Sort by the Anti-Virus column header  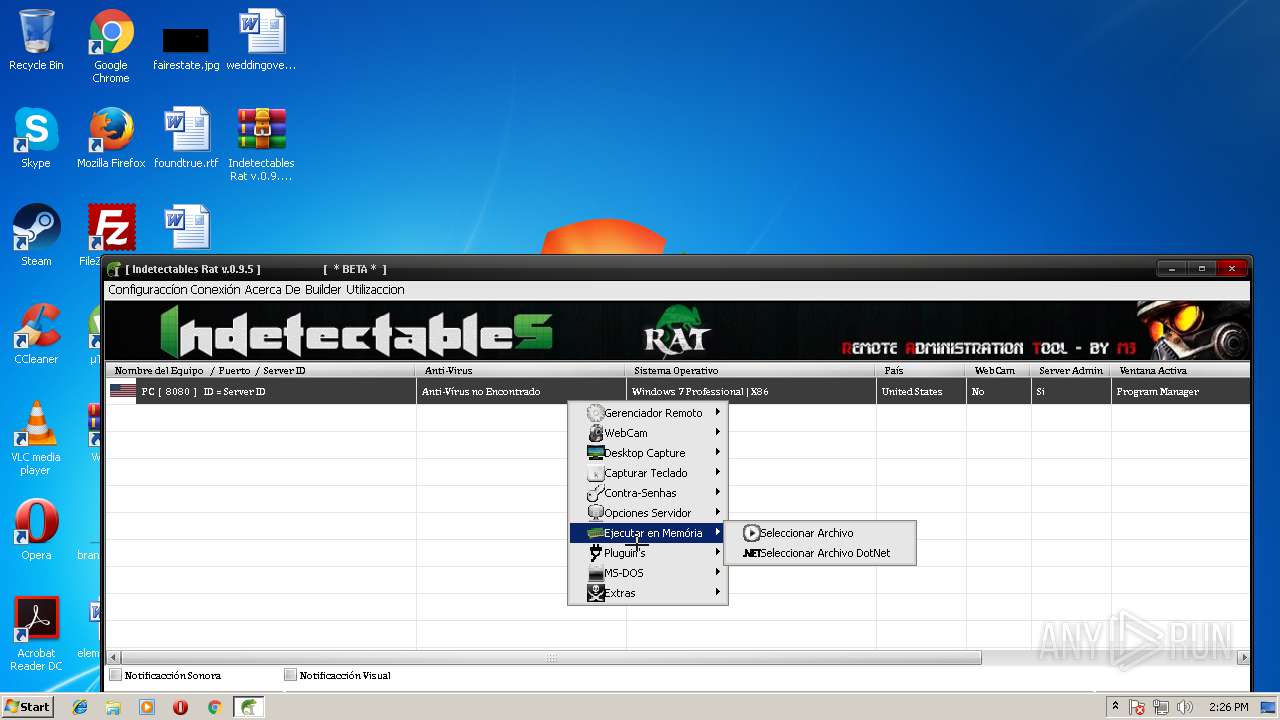coord(521,371)
